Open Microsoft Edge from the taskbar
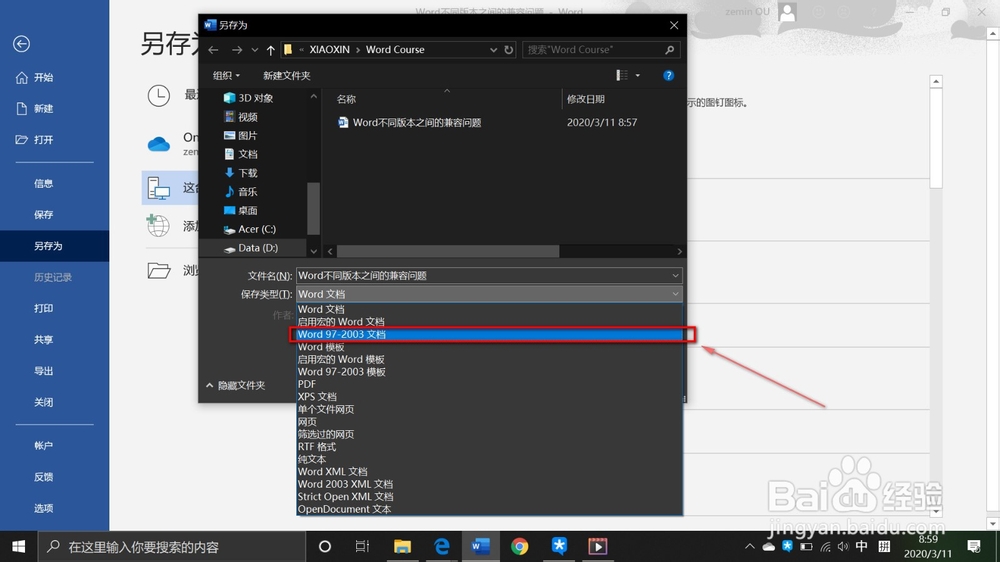Viewport: 1000px width, 562px height. click(441, 547)
